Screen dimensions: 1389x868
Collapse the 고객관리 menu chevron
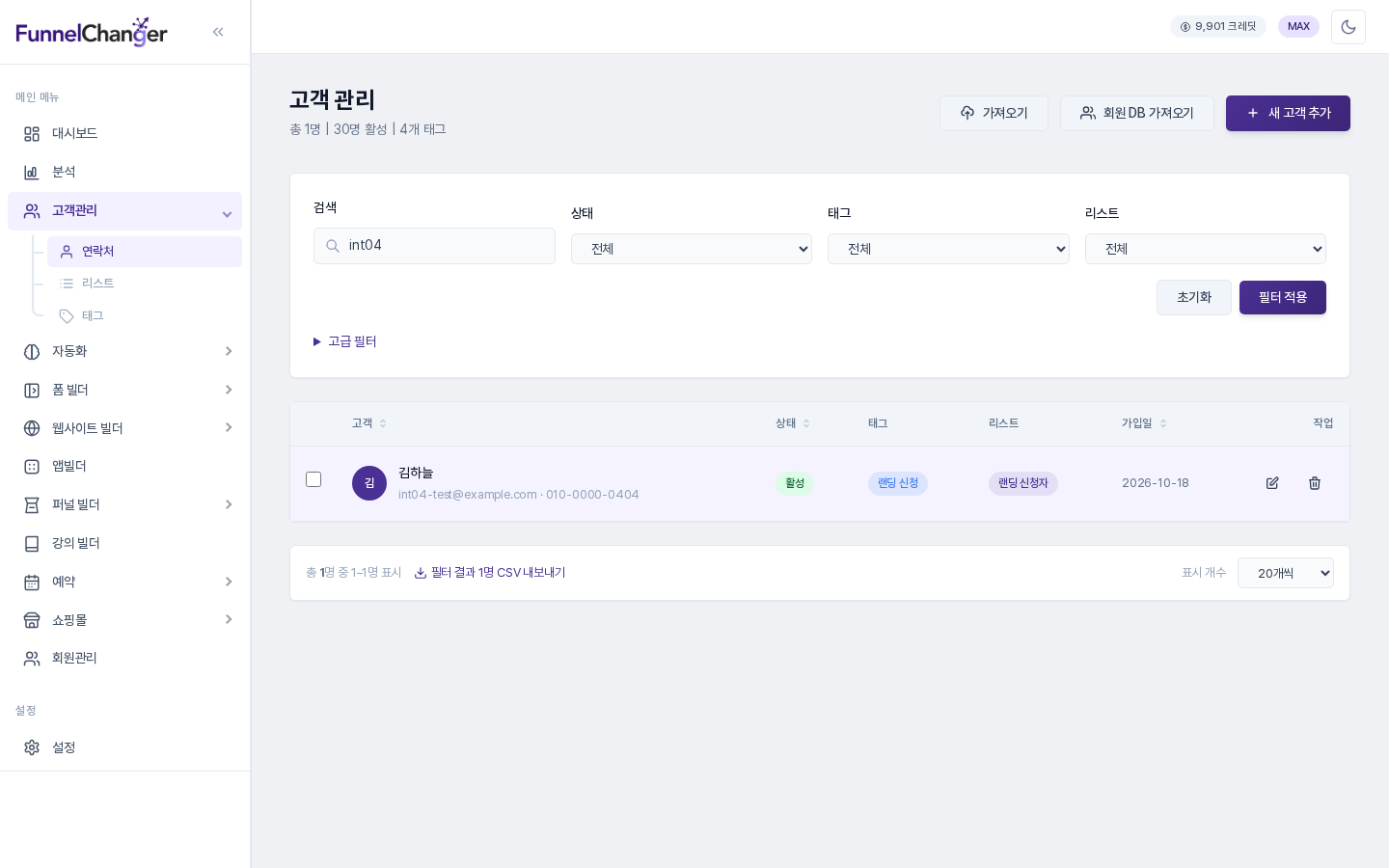[x=228, y=214]
